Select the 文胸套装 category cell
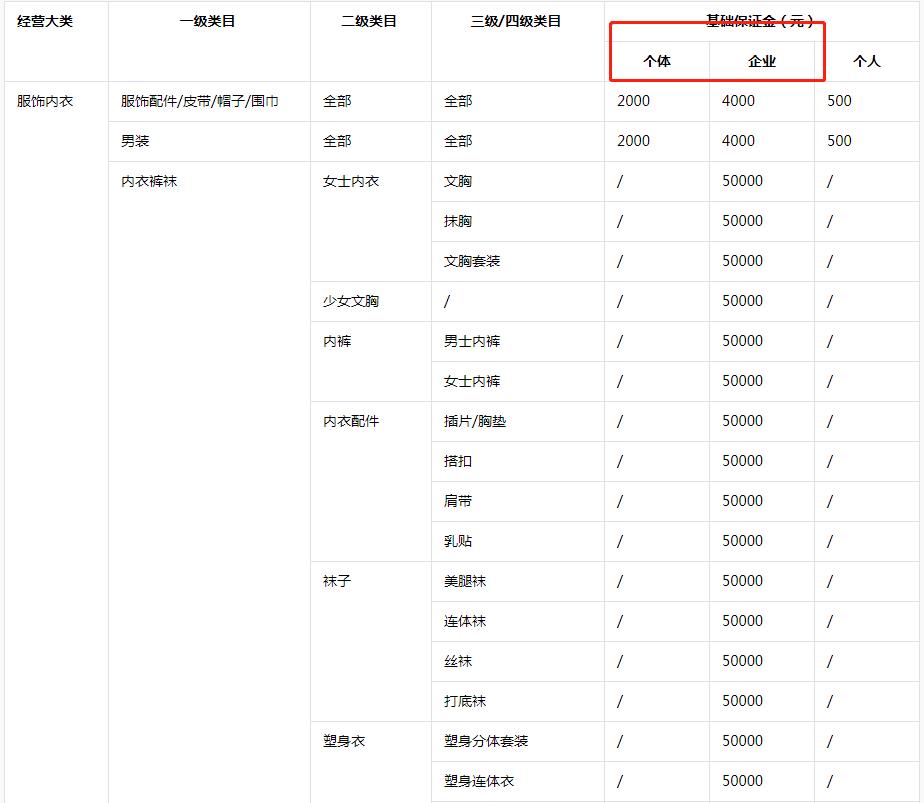Screen dimensions: 924x803 470,261
